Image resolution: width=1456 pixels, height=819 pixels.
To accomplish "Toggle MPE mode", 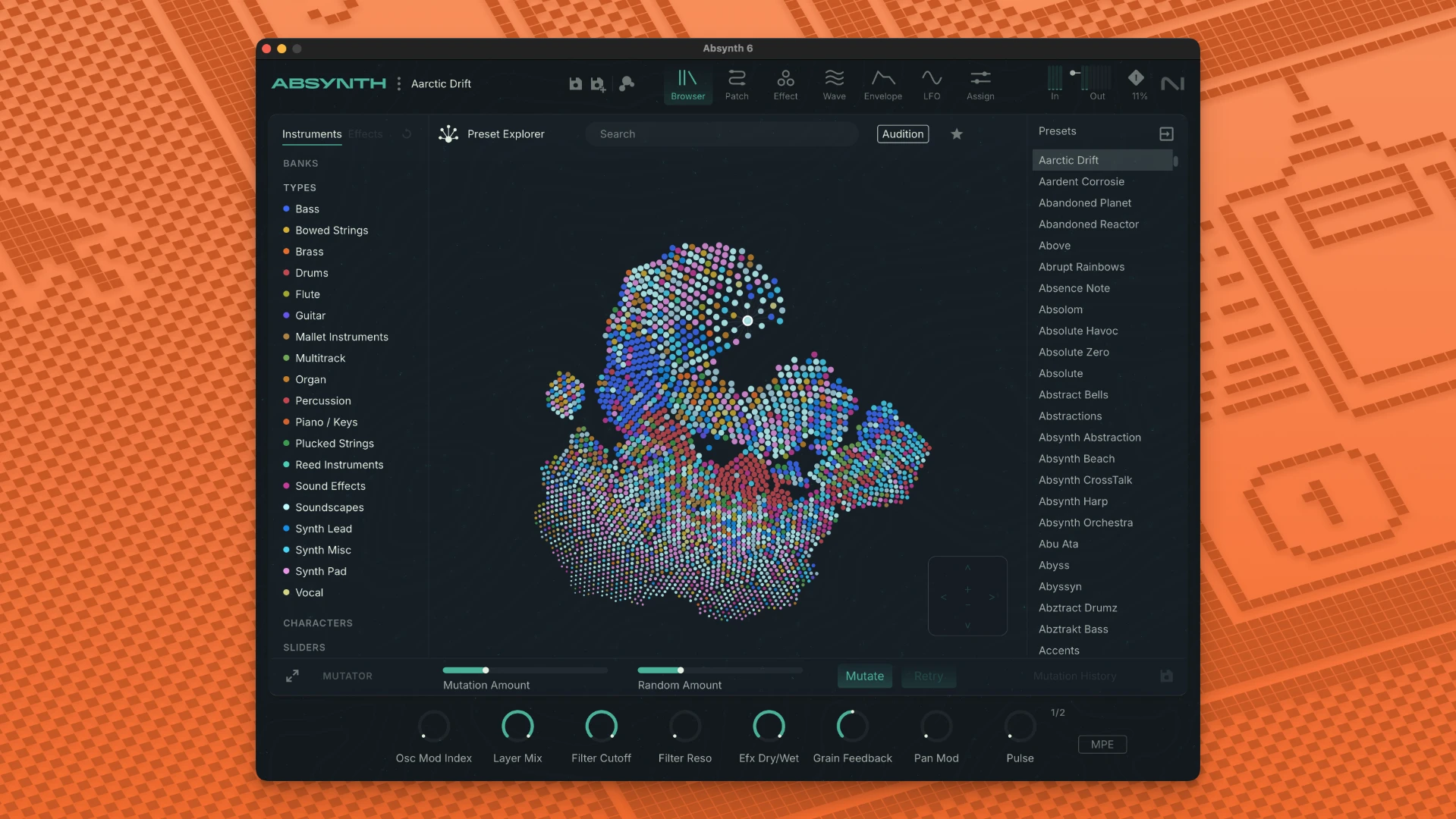I will [x=1102, y=744].
